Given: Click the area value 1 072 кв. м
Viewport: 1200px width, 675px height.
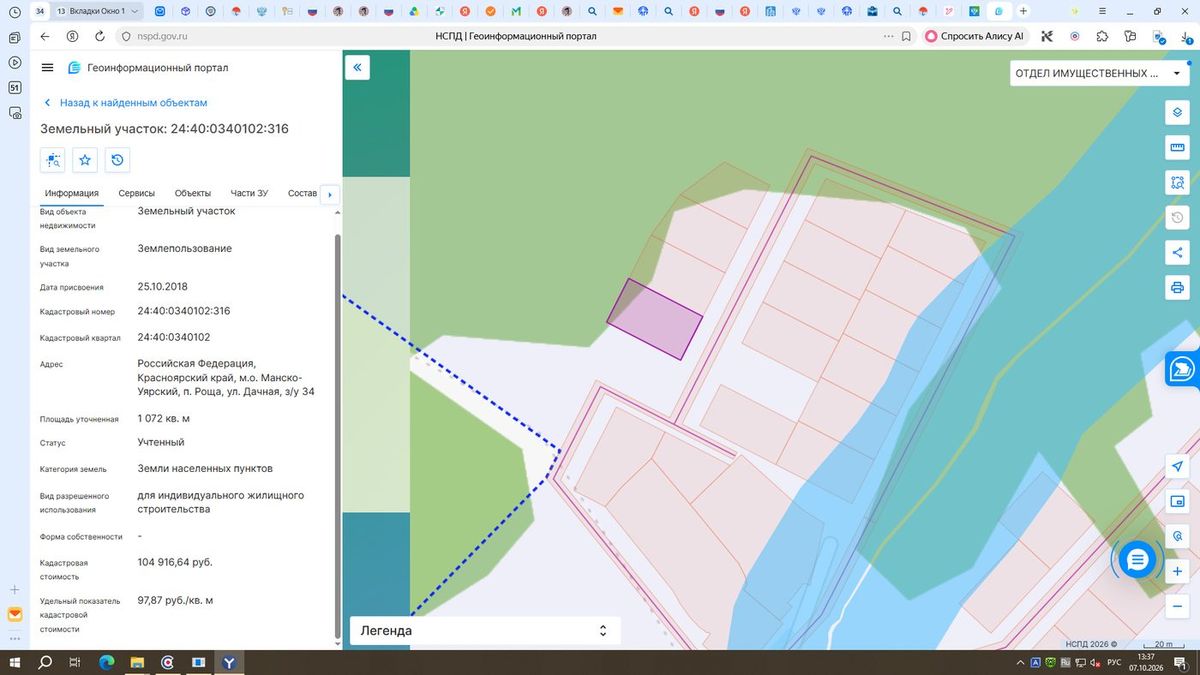Looking at the screenshot, I should [x=163, y=418].
